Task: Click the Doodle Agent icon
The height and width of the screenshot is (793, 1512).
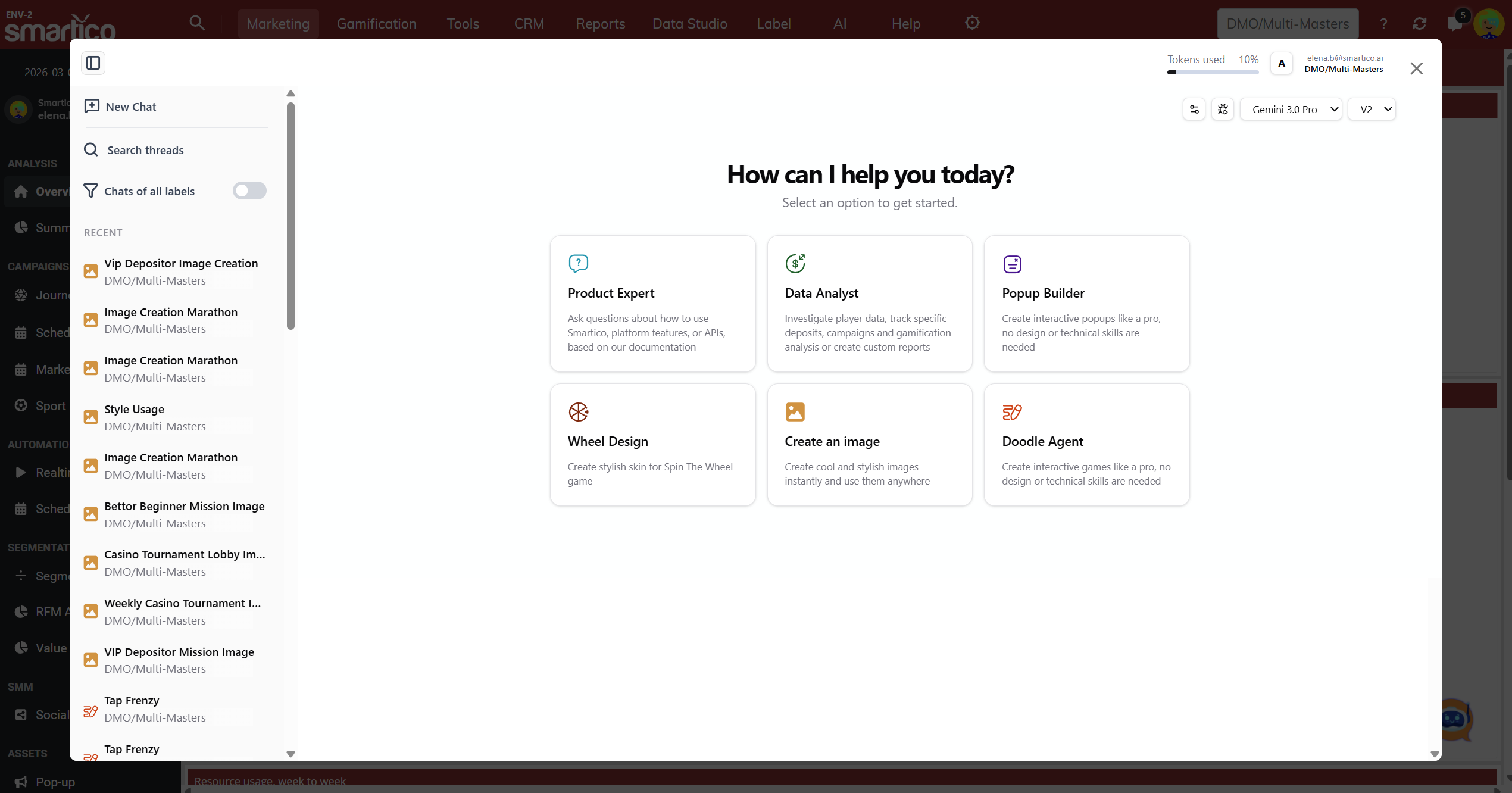Action: (1011, 411)
